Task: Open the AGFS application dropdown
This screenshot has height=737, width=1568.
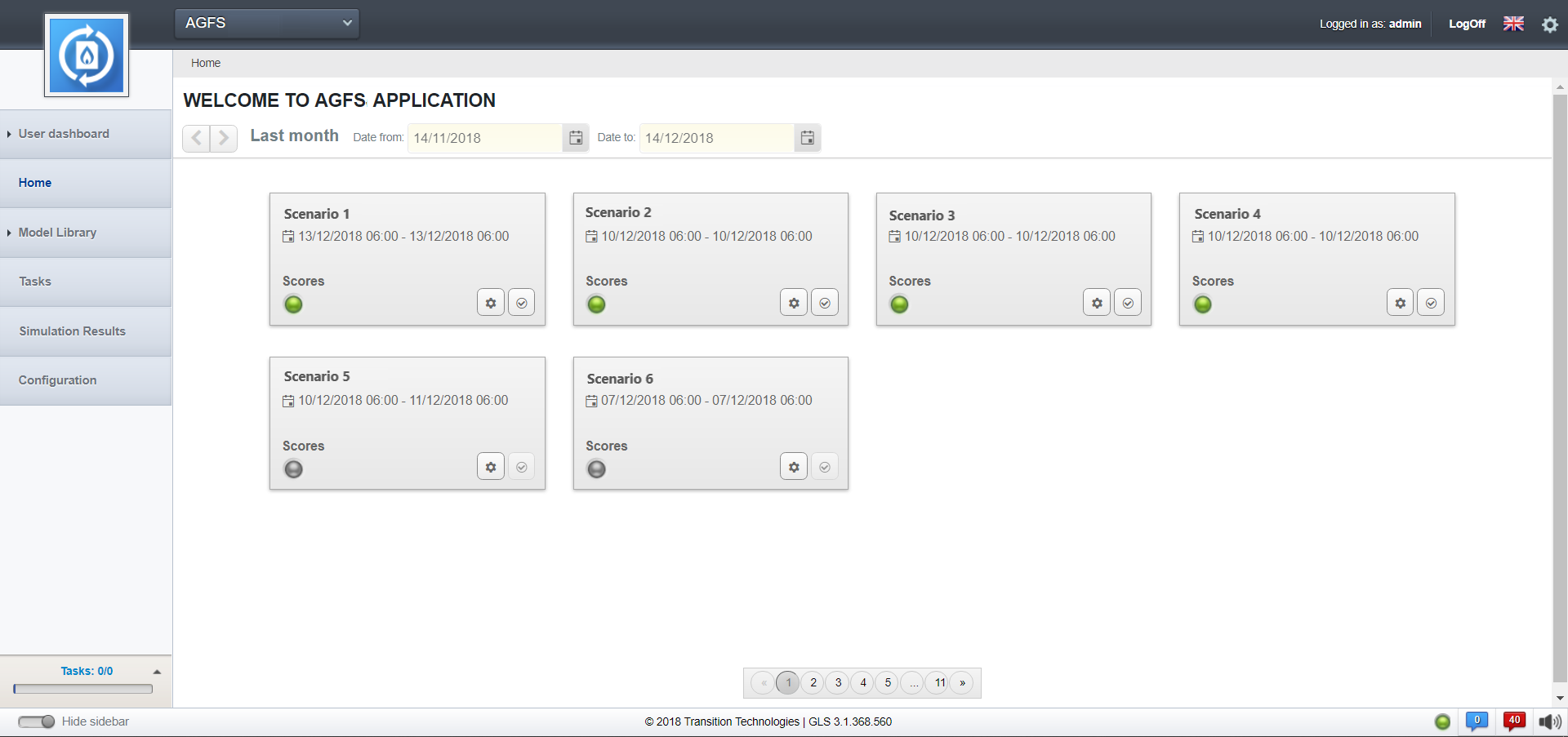Action: coord(267,23)
